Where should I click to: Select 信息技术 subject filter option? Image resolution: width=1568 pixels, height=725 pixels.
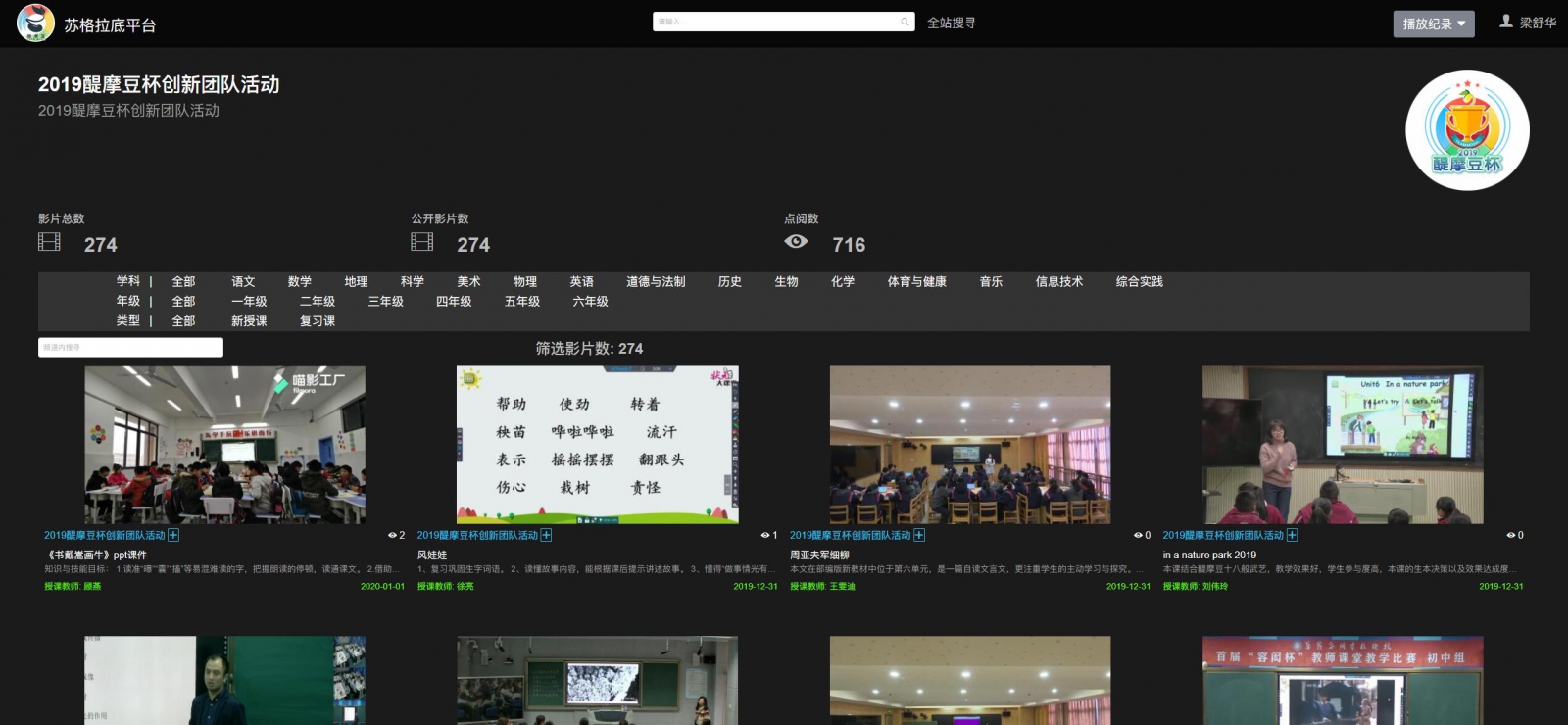pos(1058,282)
